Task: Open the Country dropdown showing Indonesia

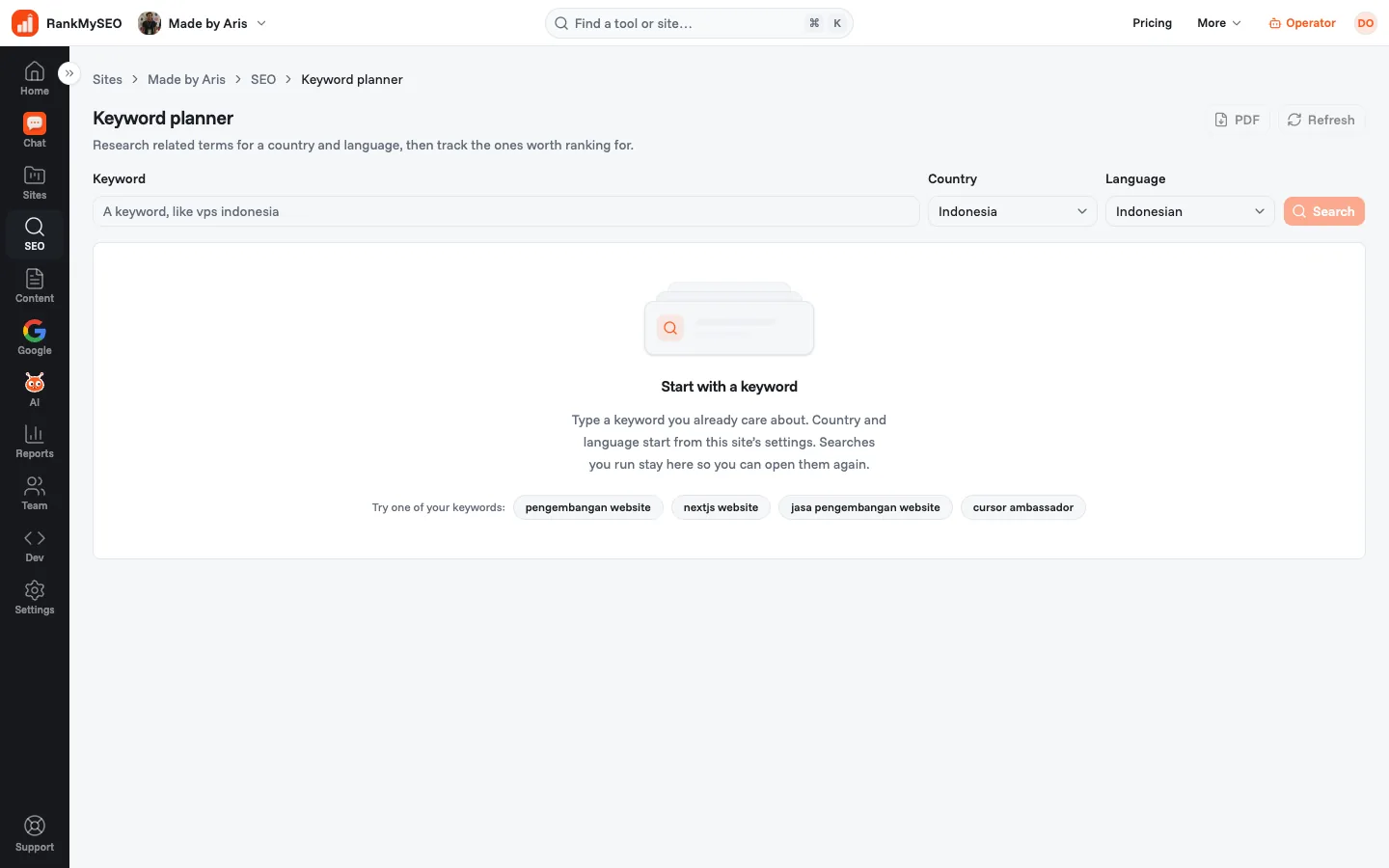Action: (1012, 211)
